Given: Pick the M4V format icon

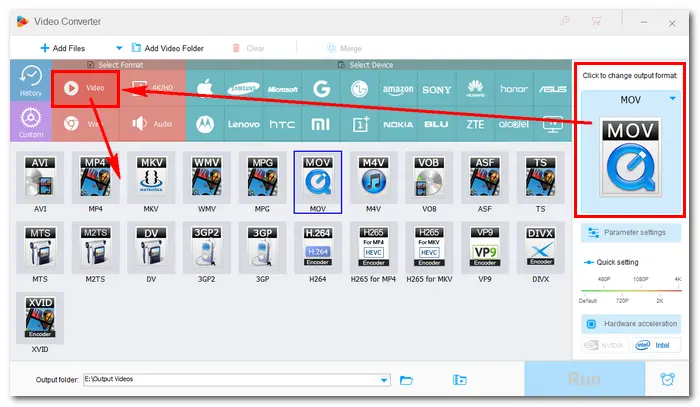Looking at the screenshot, I should click(x=373, y=177).
